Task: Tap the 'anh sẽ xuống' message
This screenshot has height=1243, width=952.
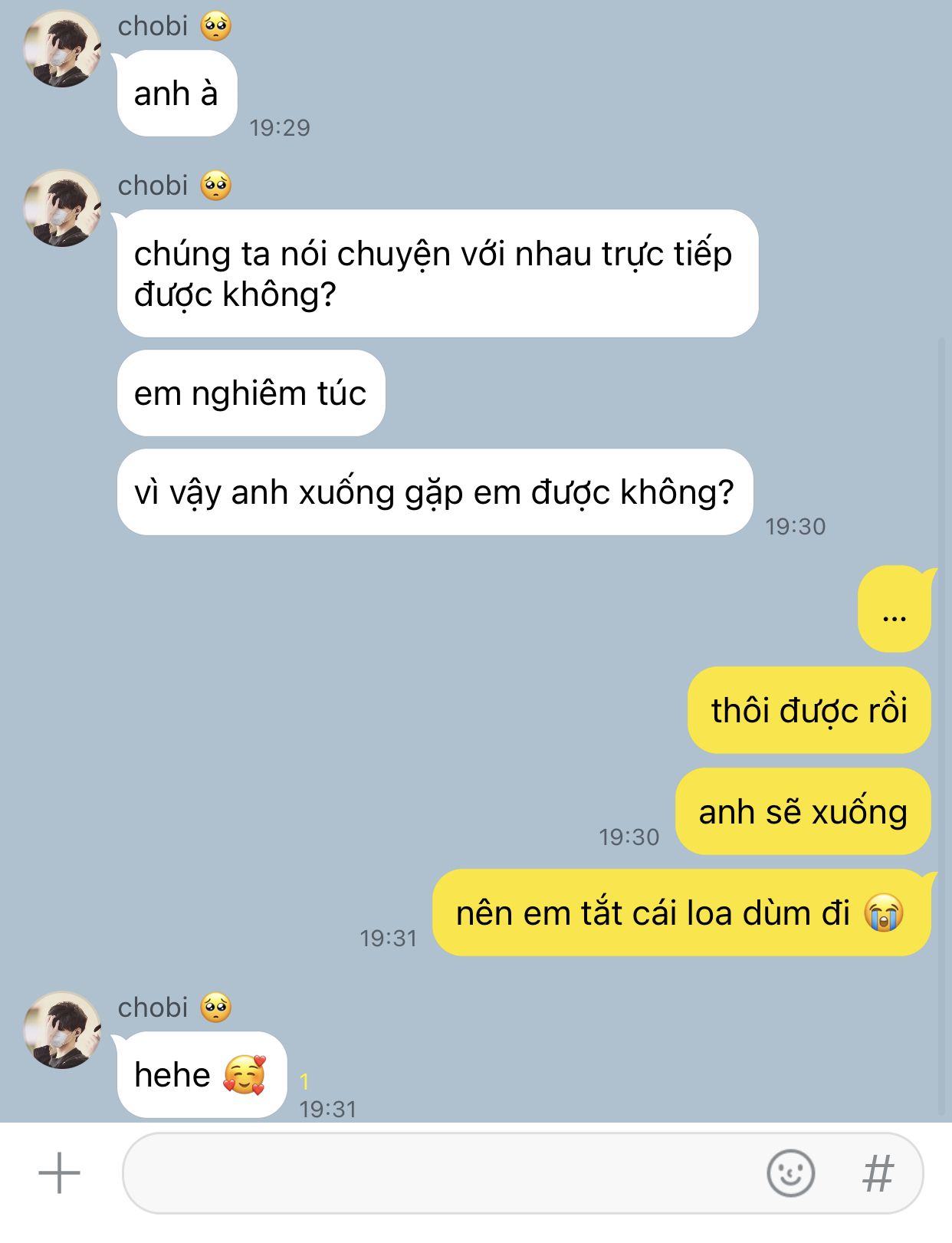Action: [803, 811]
